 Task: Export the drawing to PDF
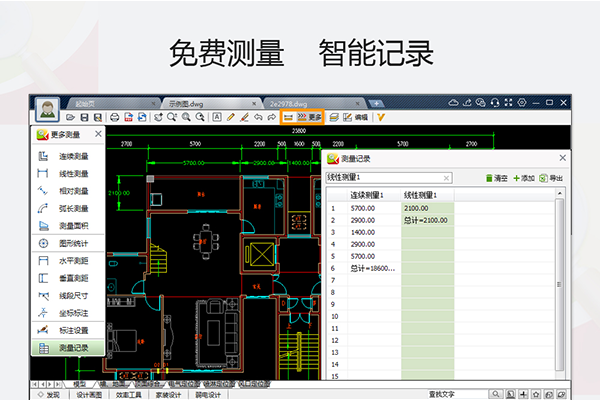[x=129, y=117]
